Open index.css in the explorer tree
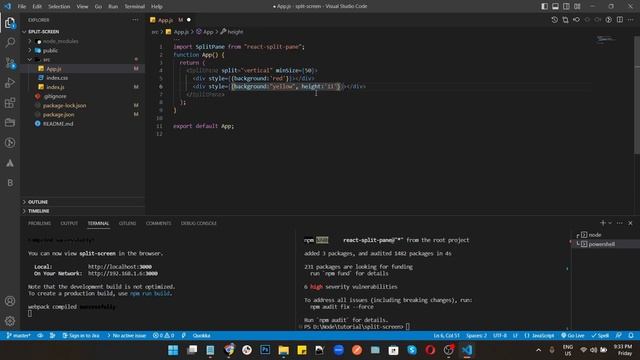The image size is (640, 360). (57, 78)
